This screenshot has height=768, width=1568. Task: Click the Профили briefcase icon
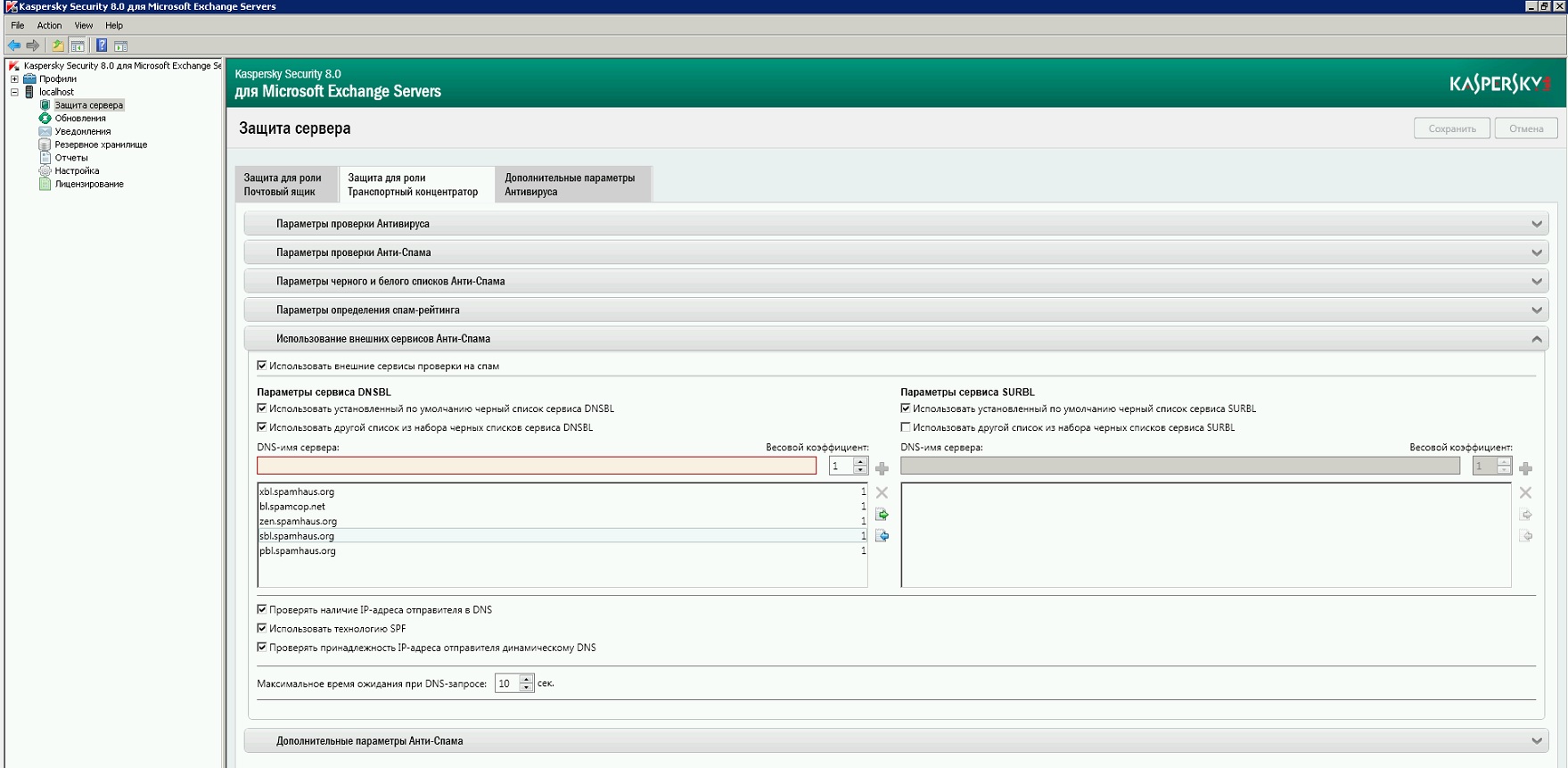click(x=29, y=78)
